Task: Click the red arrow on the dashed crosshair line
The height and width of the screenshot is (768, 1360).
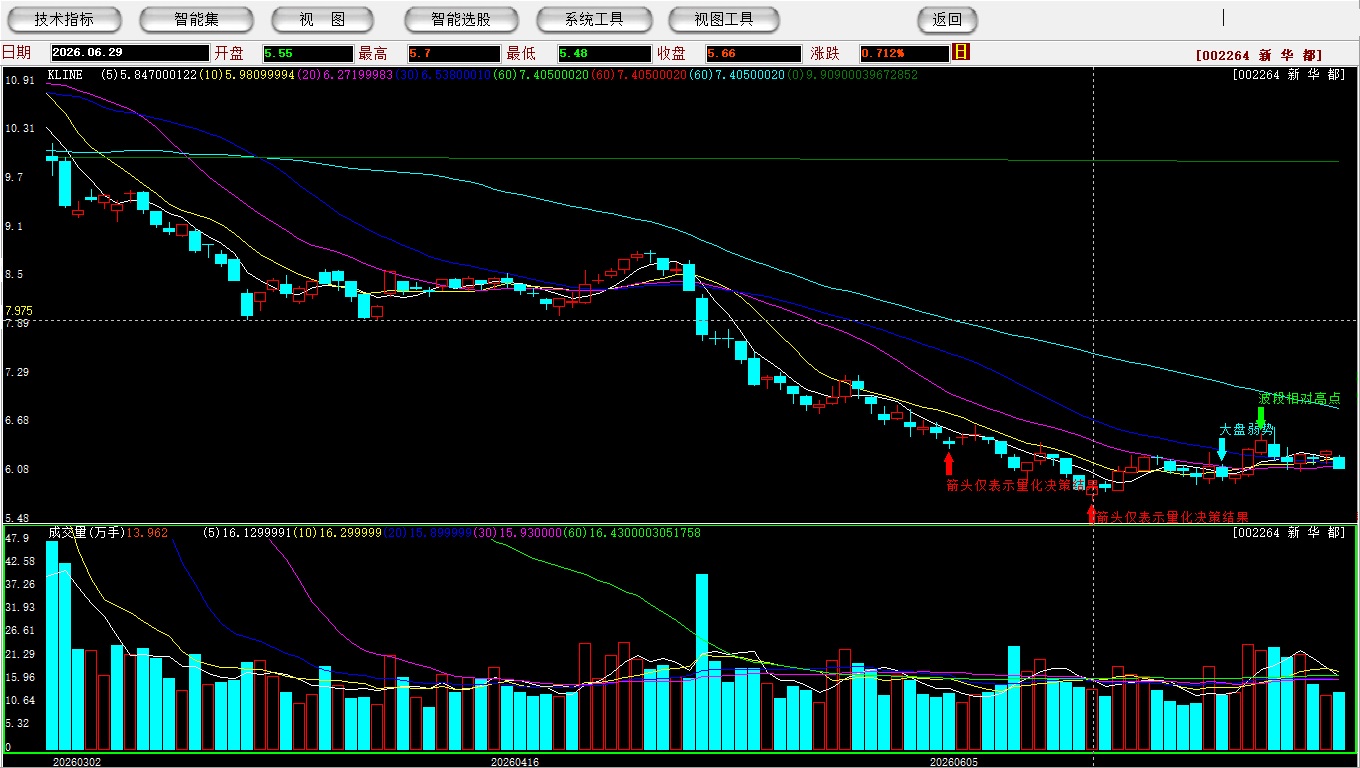Action: (1091, 515)
